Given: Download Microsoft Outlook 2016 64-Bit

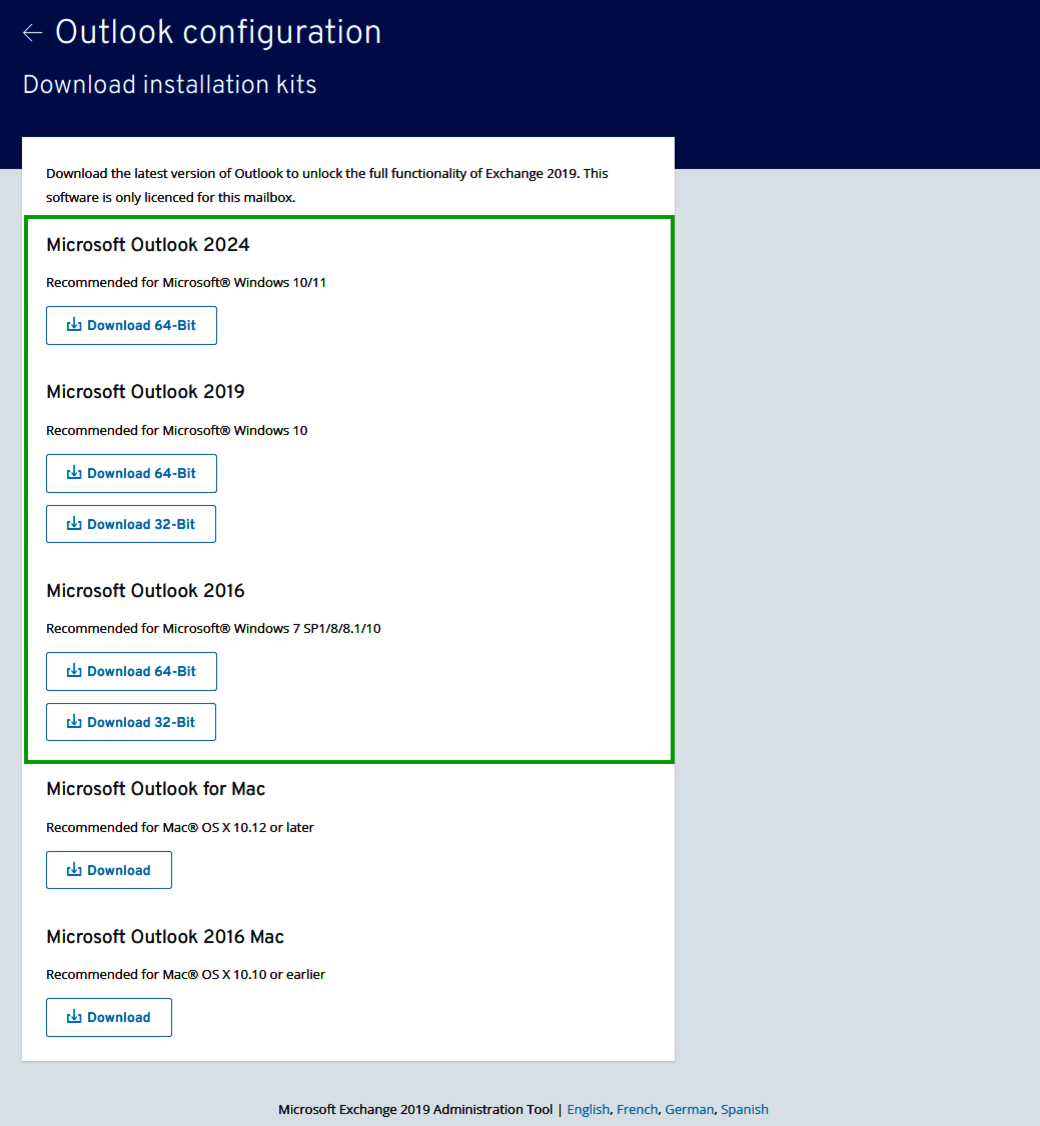Looking at the screenshot, I should [x=131, y=671].
